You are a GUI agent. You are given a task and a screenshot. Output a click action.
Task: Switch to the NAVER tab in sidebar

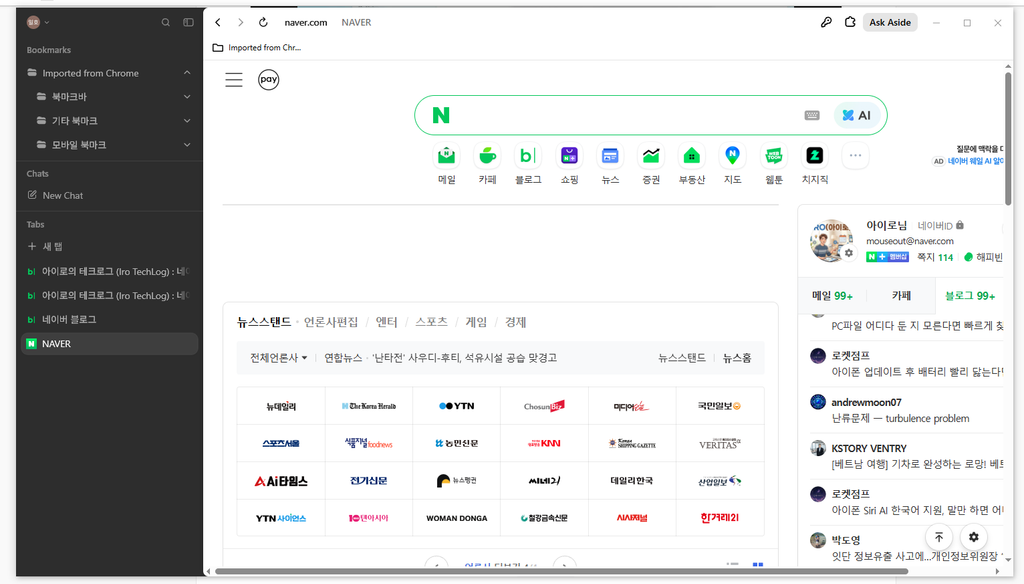109,344
